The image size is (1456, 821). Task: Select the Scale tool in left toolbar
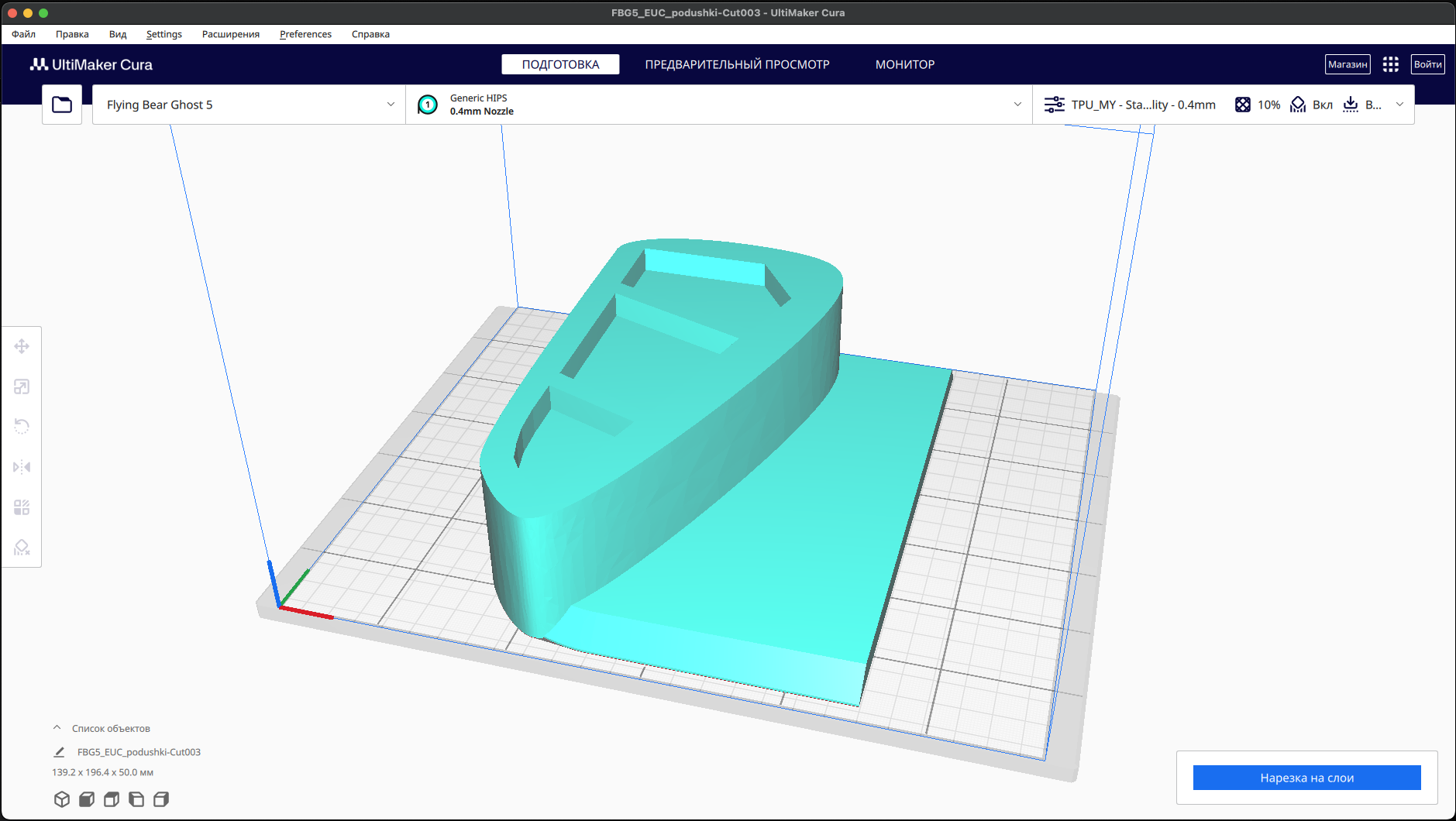(22, 386)
